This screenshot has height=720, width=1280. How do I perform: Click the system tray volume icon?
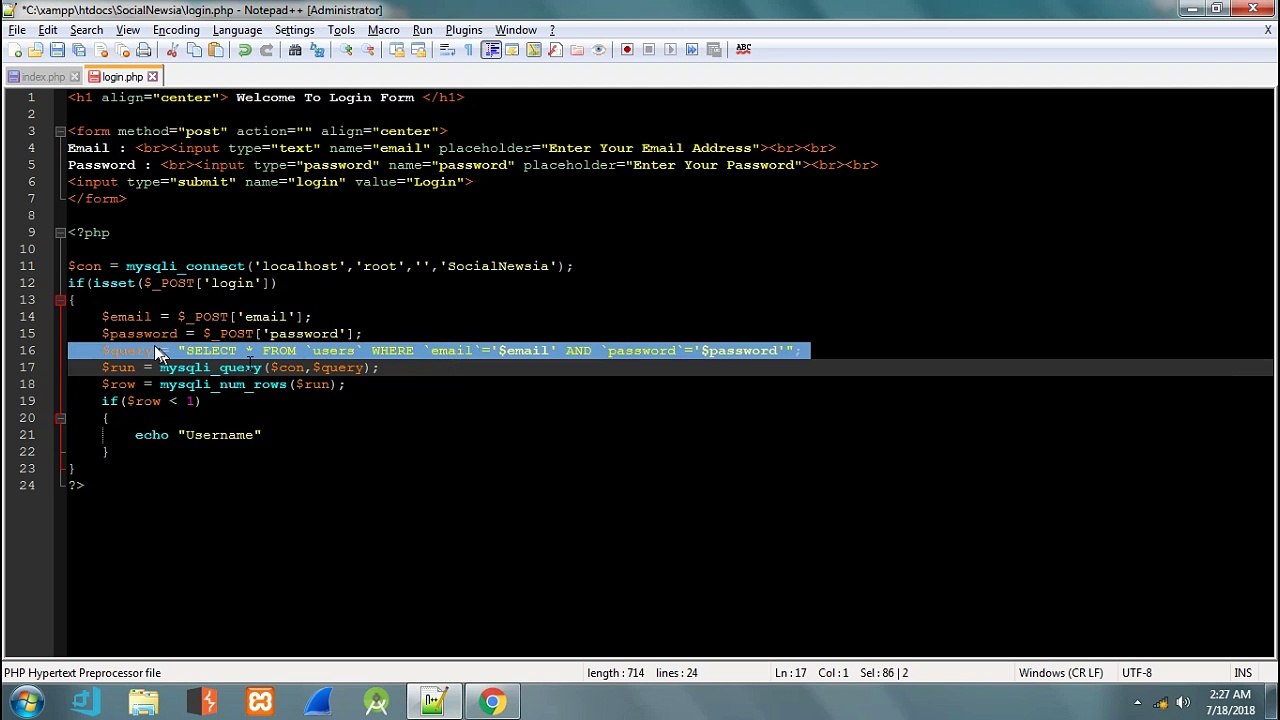click(1183, 702)
